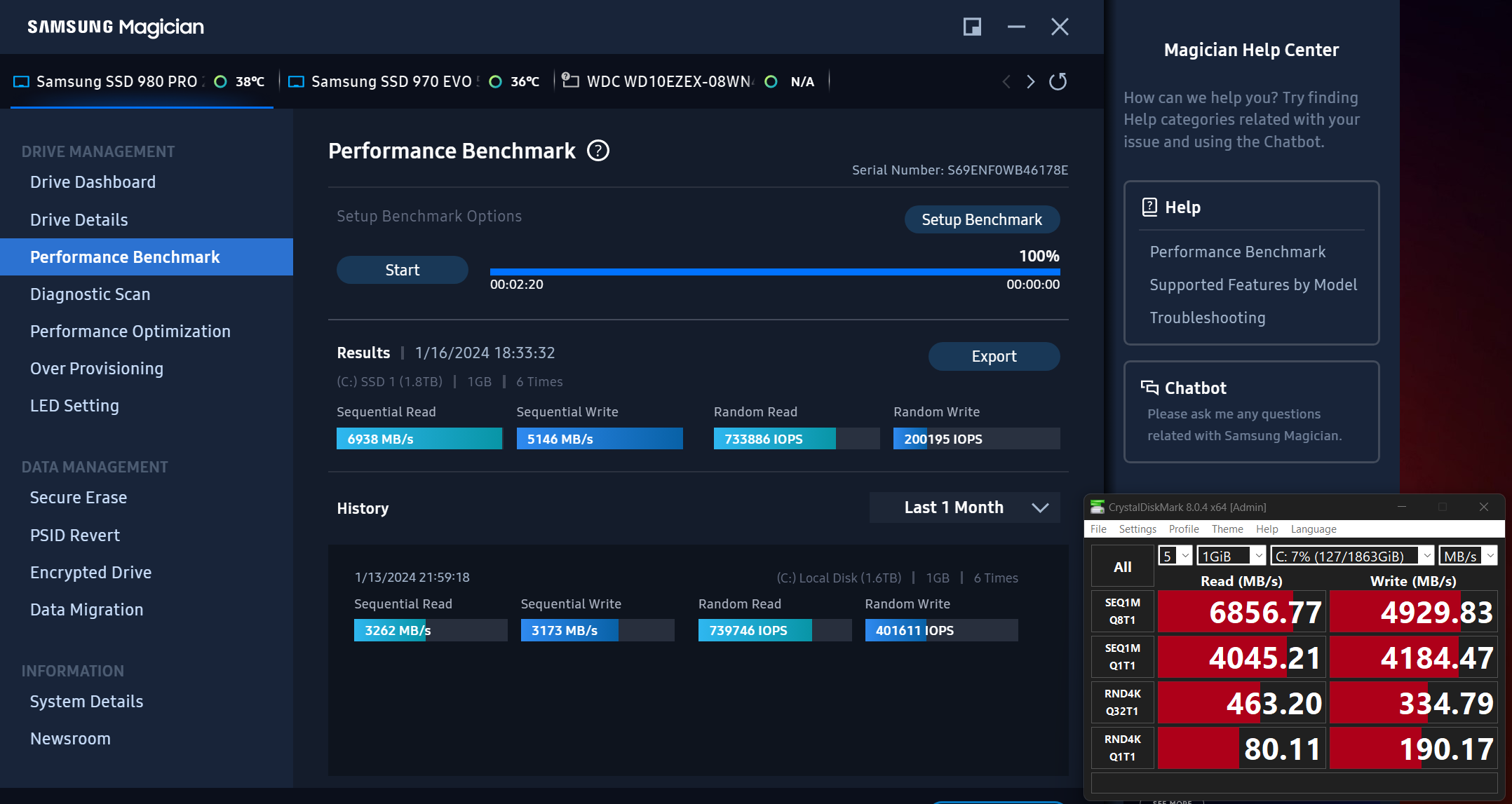Run RND4K Q32T1 test in CrystalDiskMark
The width and height of the screenshot is (1512, 804).
pos(1123,702)
